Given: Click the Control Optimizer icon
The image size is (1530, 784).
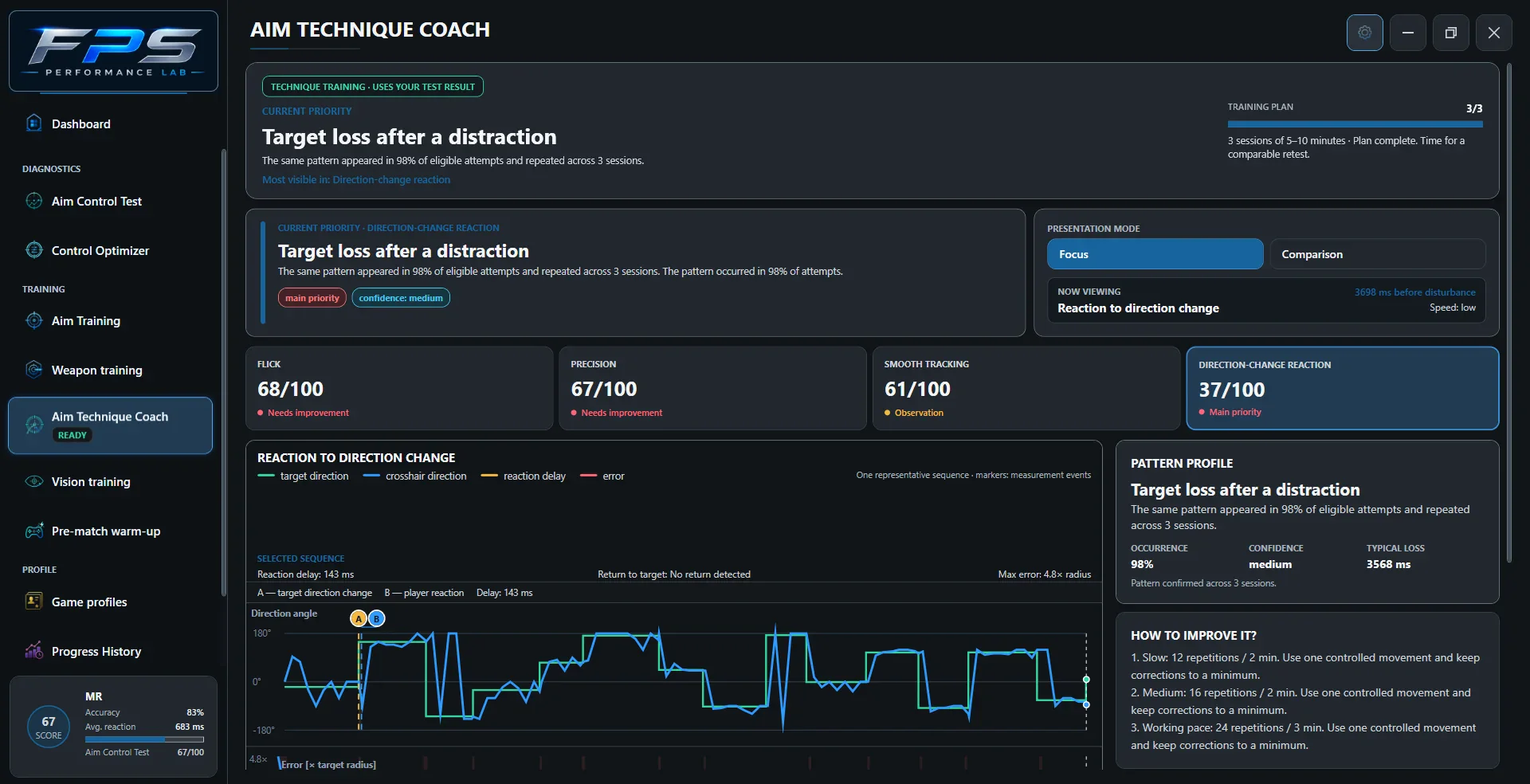Looking at the screenshot, I should pyautogui.click(x=33, y=250).
